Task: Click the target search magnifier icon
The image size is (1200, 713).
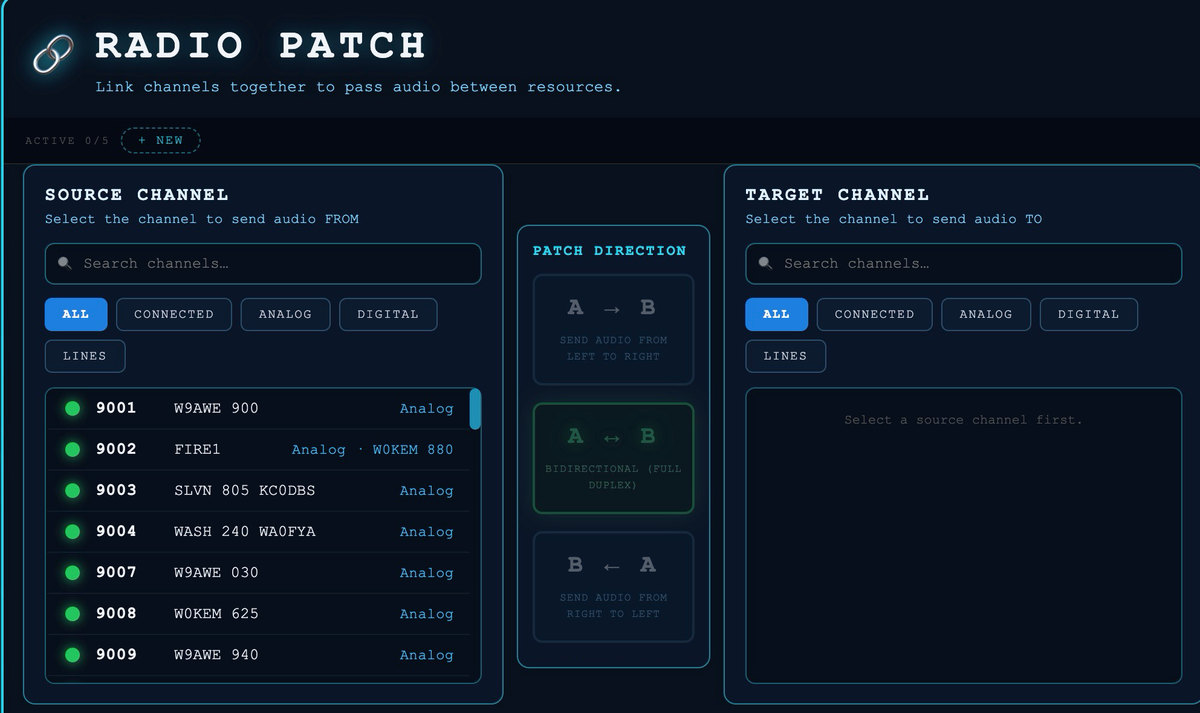Action: [766, 264]
